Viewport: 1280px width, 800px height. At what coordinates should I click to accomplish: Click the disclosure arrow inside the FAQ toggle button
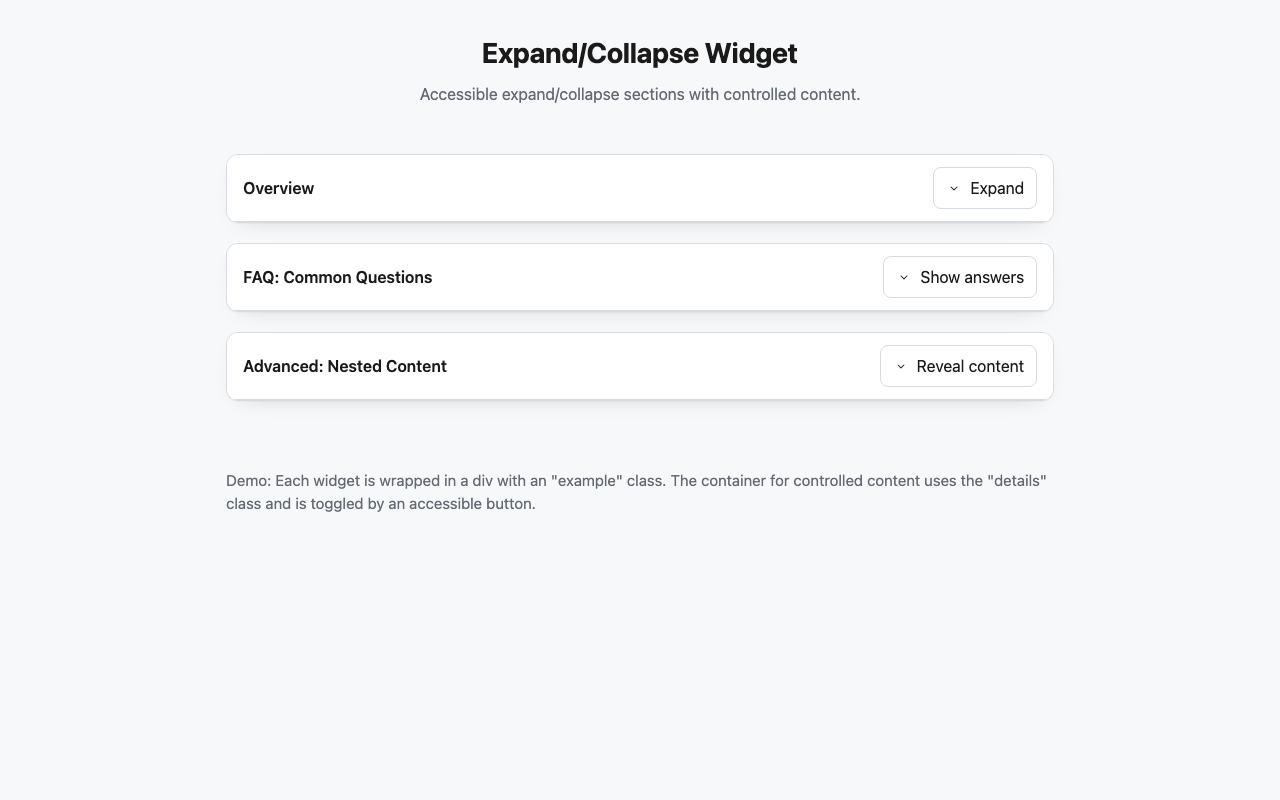(x=903, y=277)
